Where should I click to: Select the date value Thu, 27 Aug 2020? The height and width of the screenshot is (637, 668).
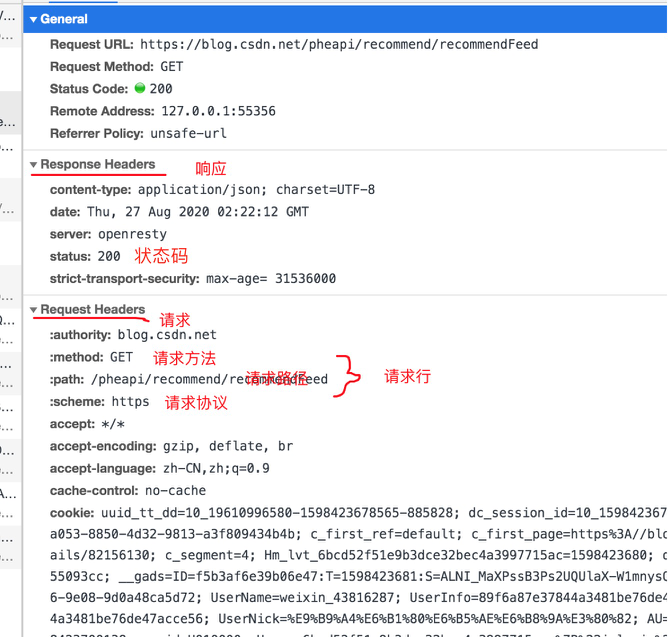[x=198, y=212]
